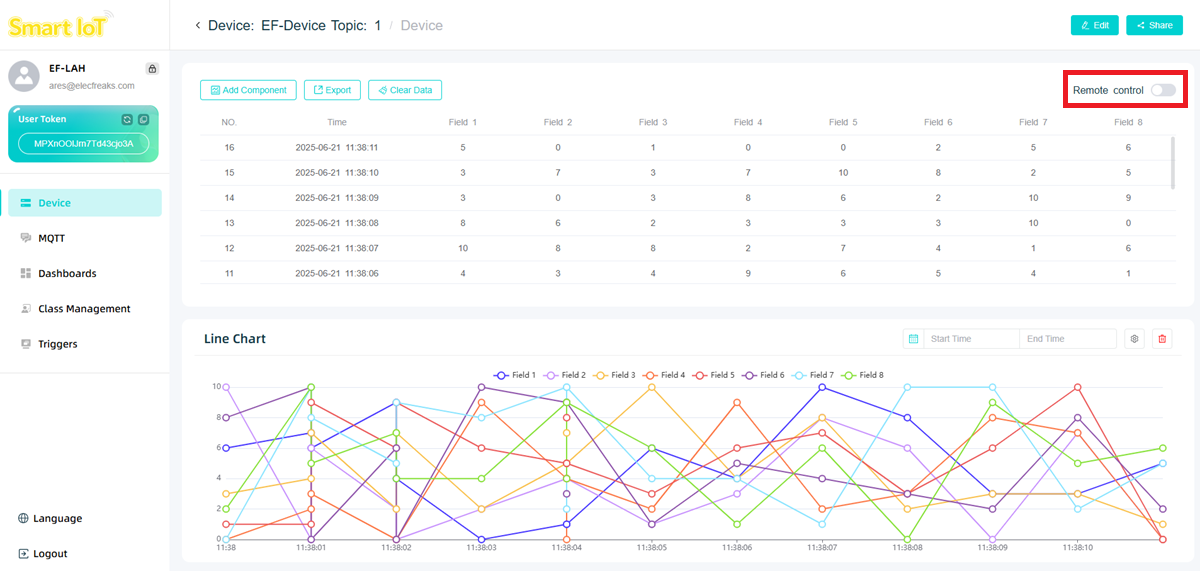
Task: Copy the user token
Action: tap(143, 119)
